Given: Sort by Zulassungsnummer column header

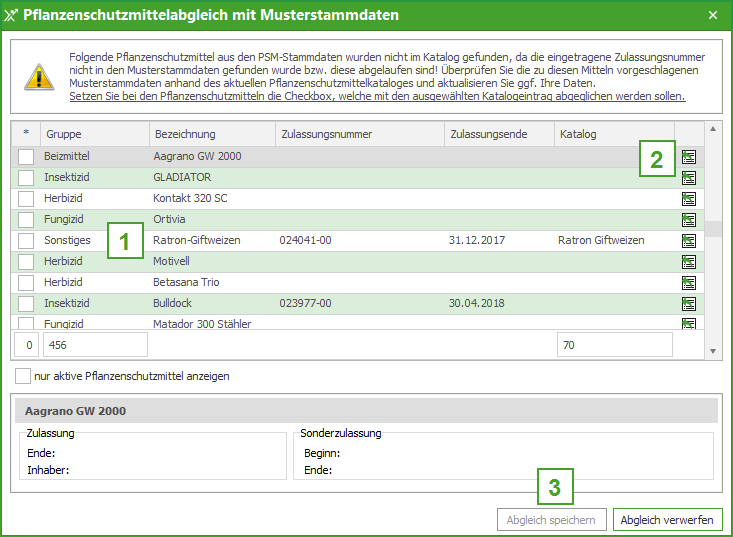Looking at the screenshot, I should click(360, 134).
